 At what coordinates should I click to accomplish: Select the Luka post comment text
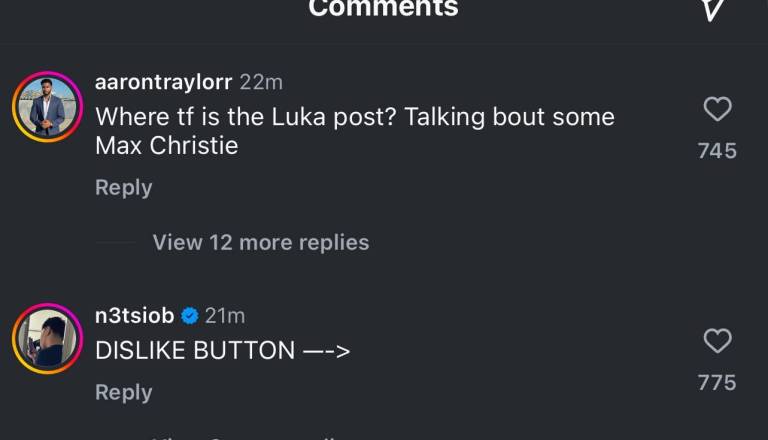[354, 131]
